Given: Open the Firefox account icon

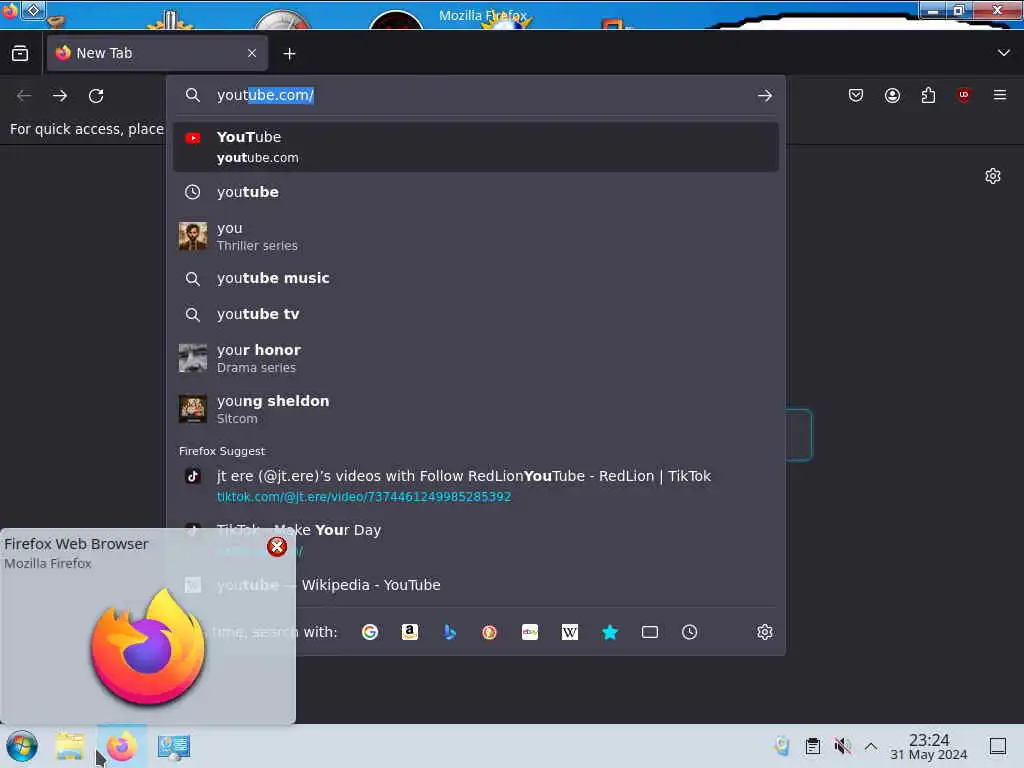Looking at the screenshot, I should tap(892, 96).
